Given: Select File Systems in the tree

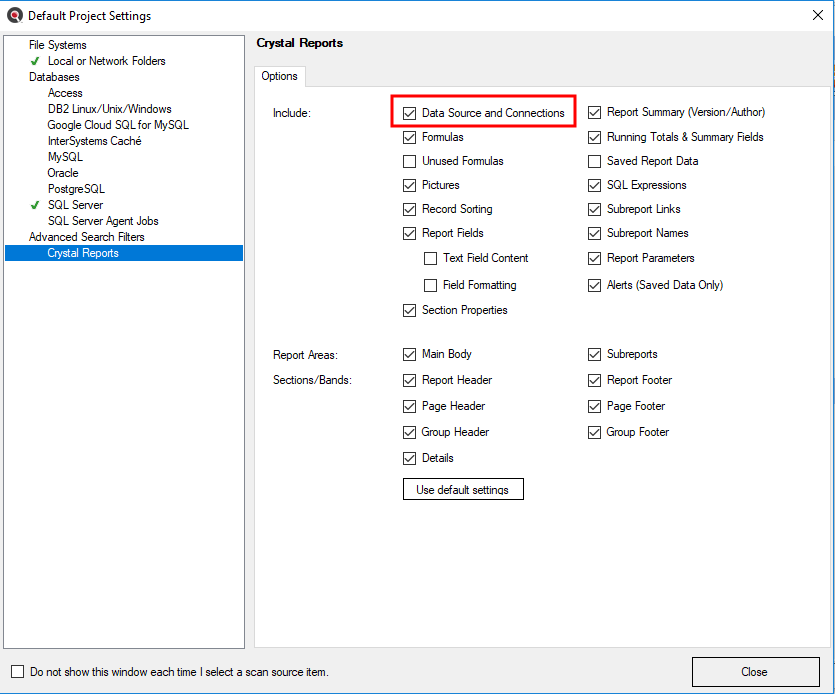Looking at the screenshot, I should (x=58, y=45).
